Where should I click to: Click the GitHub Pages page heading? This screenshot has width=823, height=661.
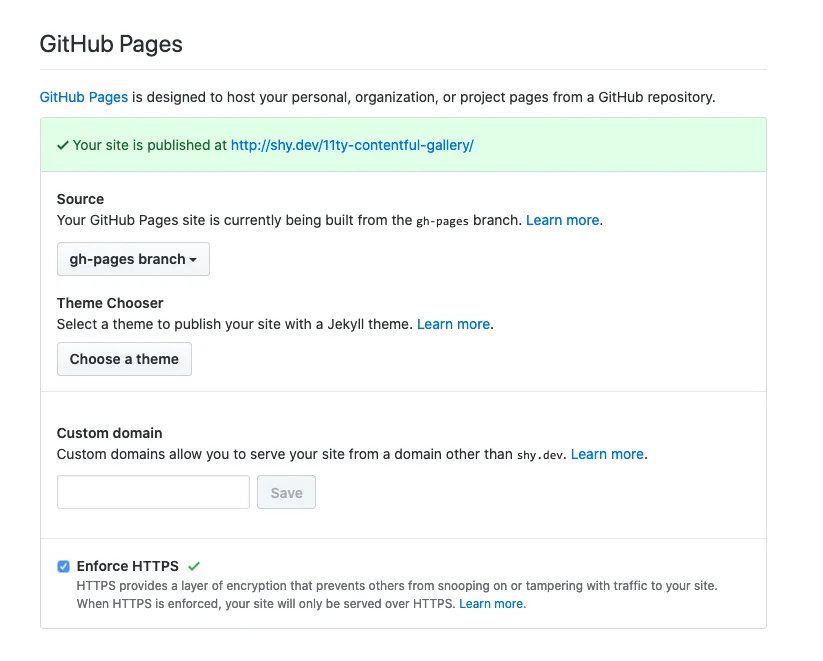click(x=111, y=44)
